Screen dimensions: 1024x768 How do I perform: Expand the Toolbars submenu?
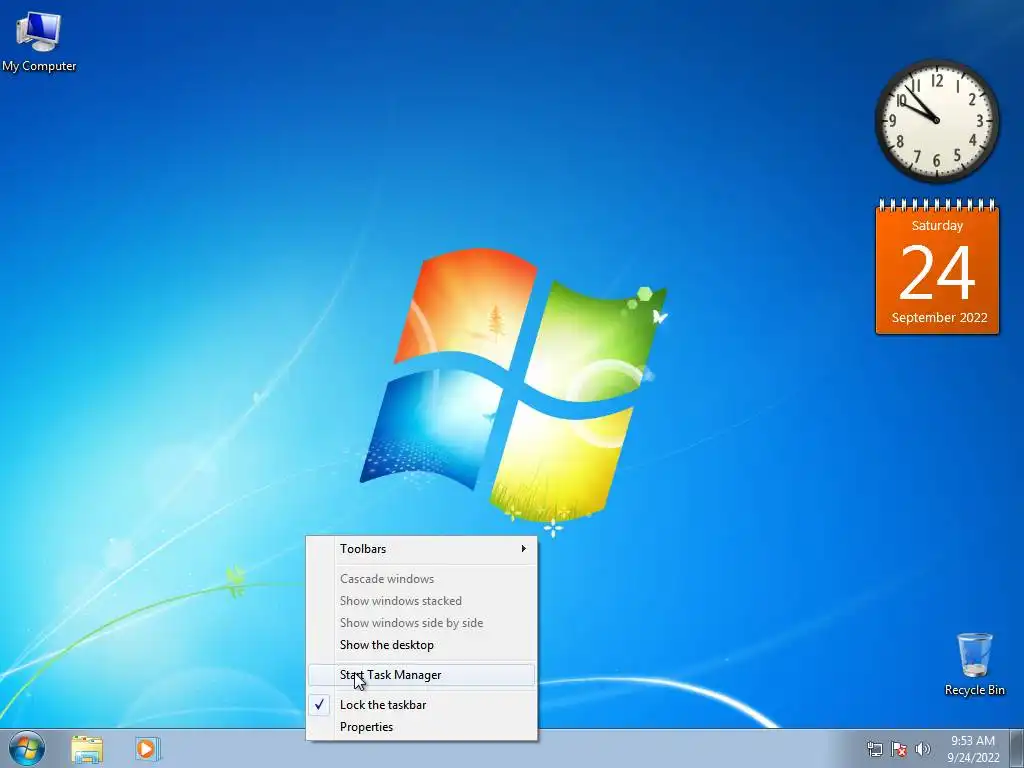[x=422, y=549]
